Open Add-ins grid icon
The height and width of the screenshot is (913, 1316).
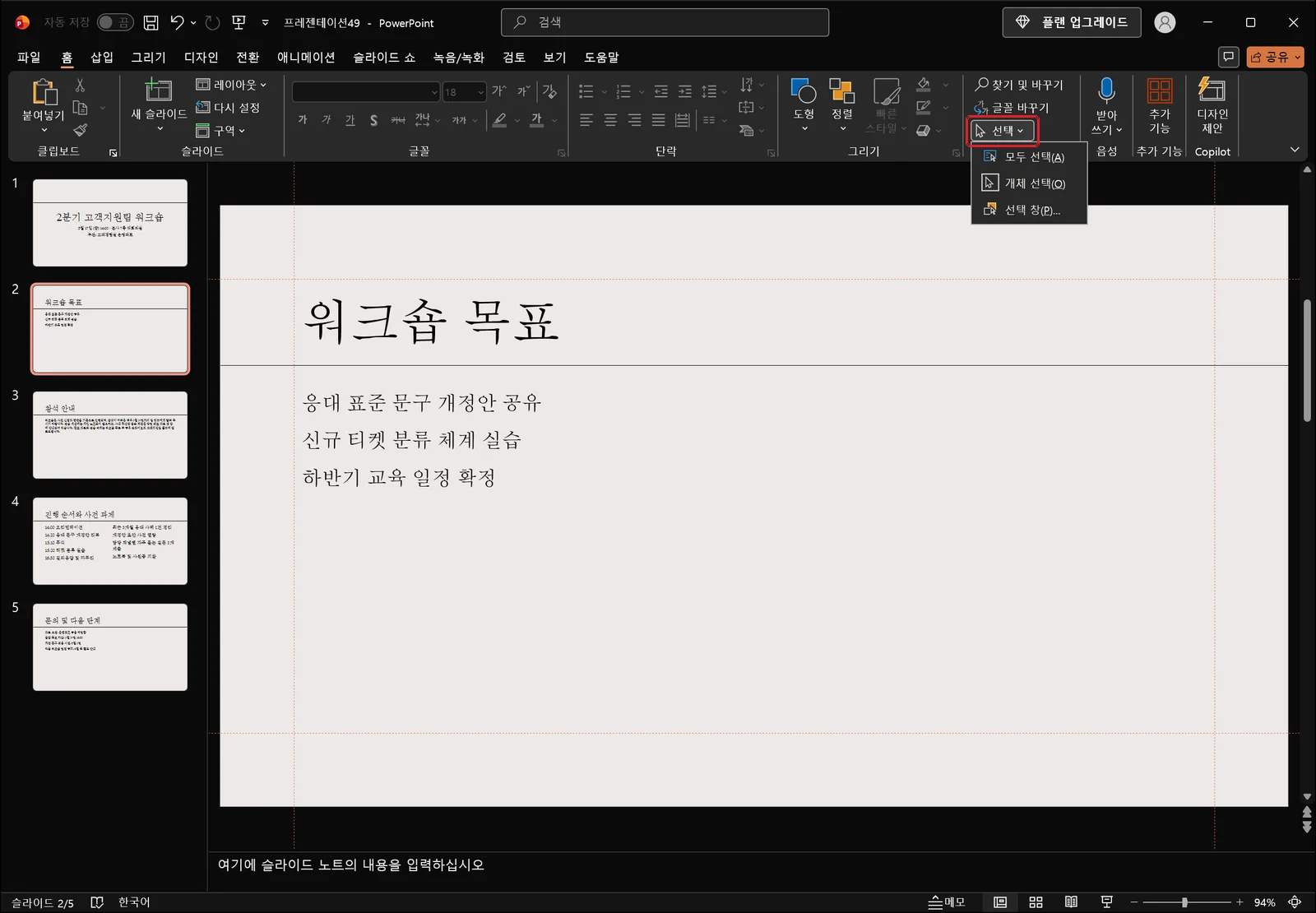(x=1160, y=90)
